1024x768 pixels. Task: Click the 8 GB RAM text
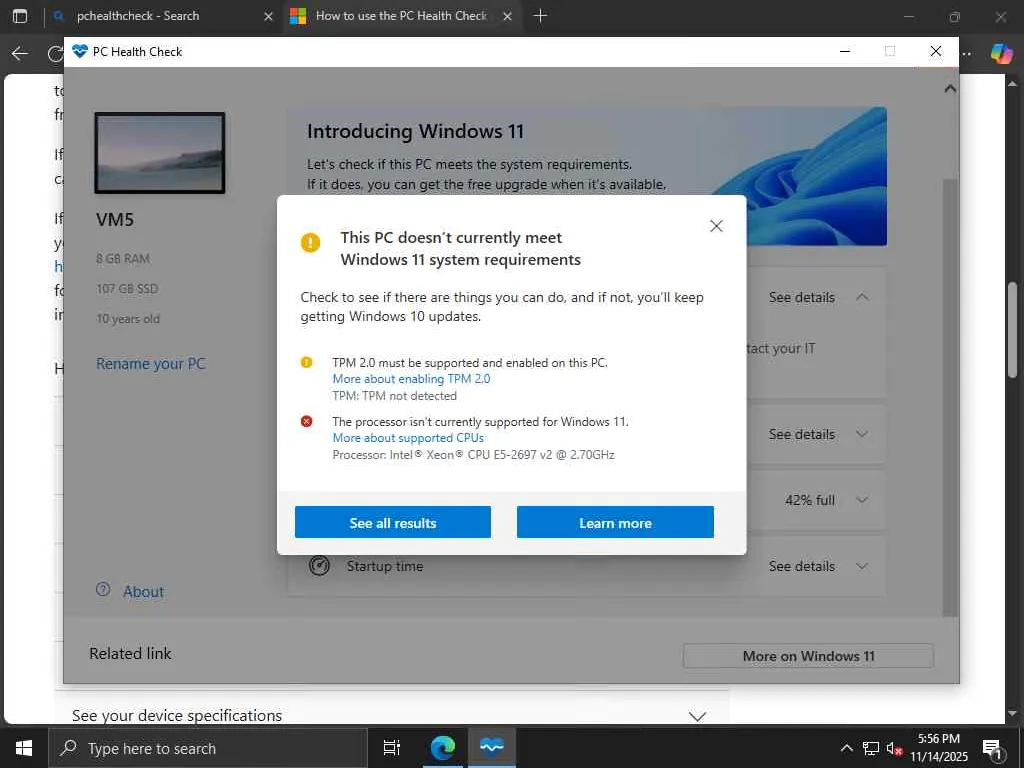[x=123, y=259]
